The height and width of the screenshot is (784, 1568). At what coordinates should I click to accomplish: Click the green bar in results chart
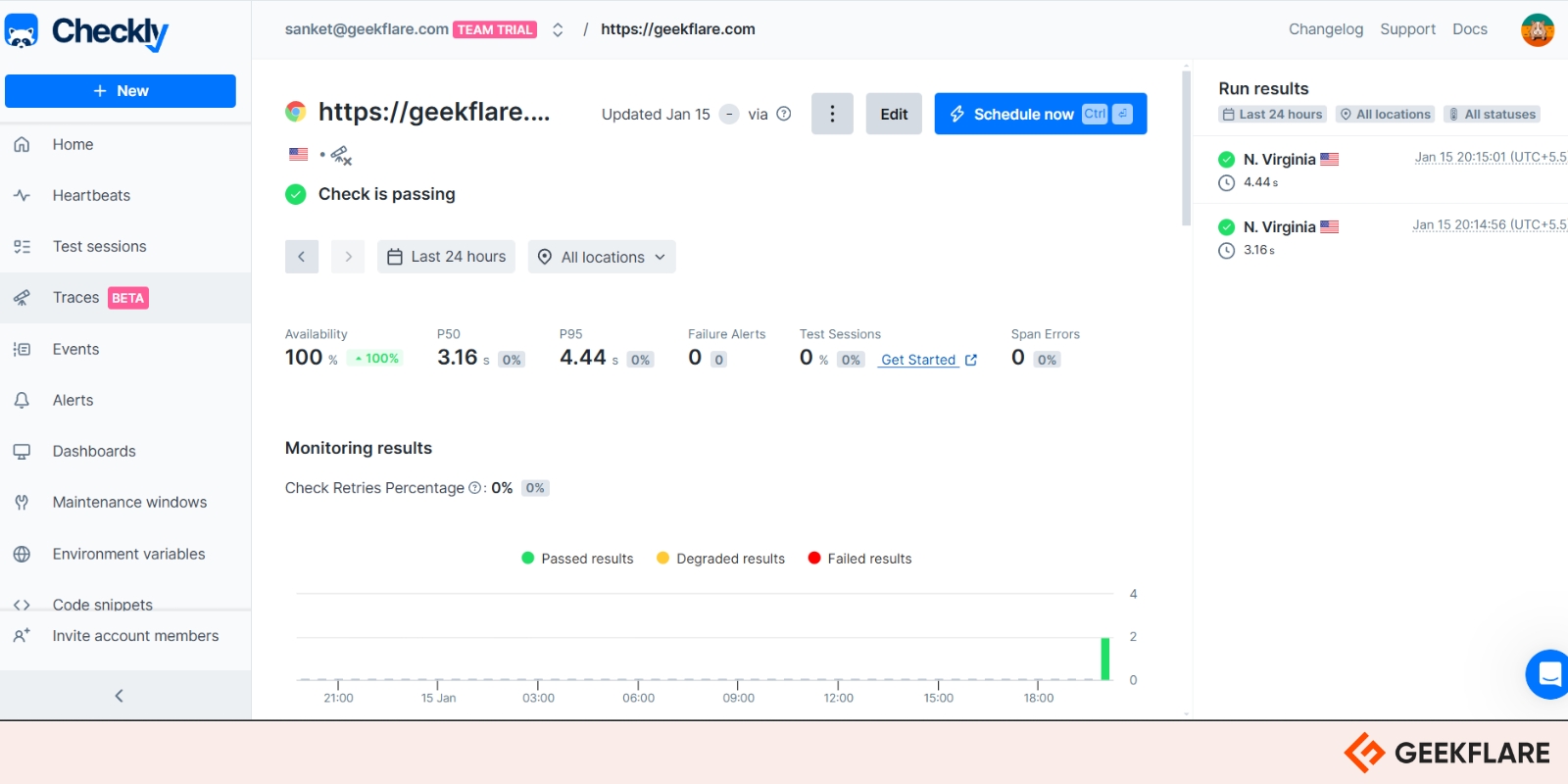click(1105, 659)
